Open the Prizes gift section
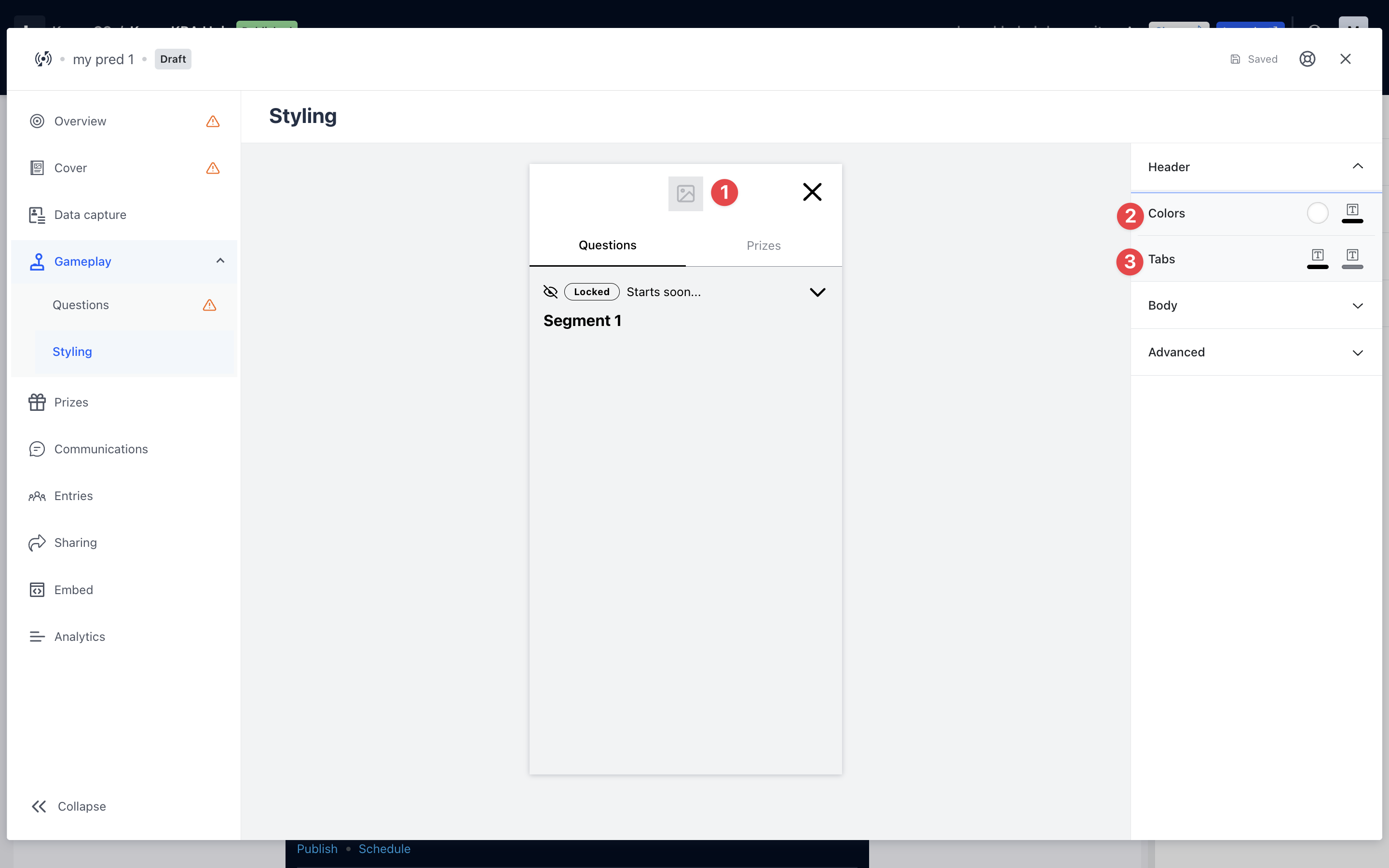Screen dimensions: 1389x868 71,403
